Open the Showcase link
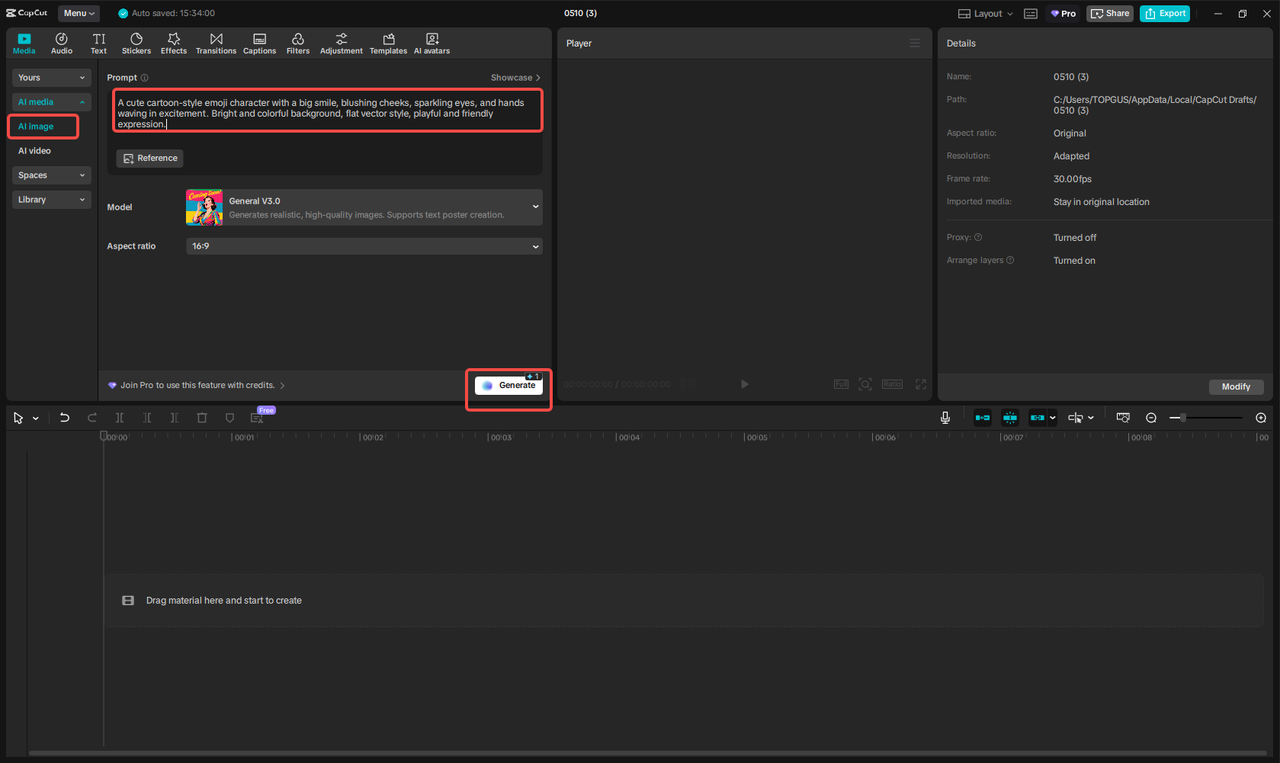 (515, 78)
